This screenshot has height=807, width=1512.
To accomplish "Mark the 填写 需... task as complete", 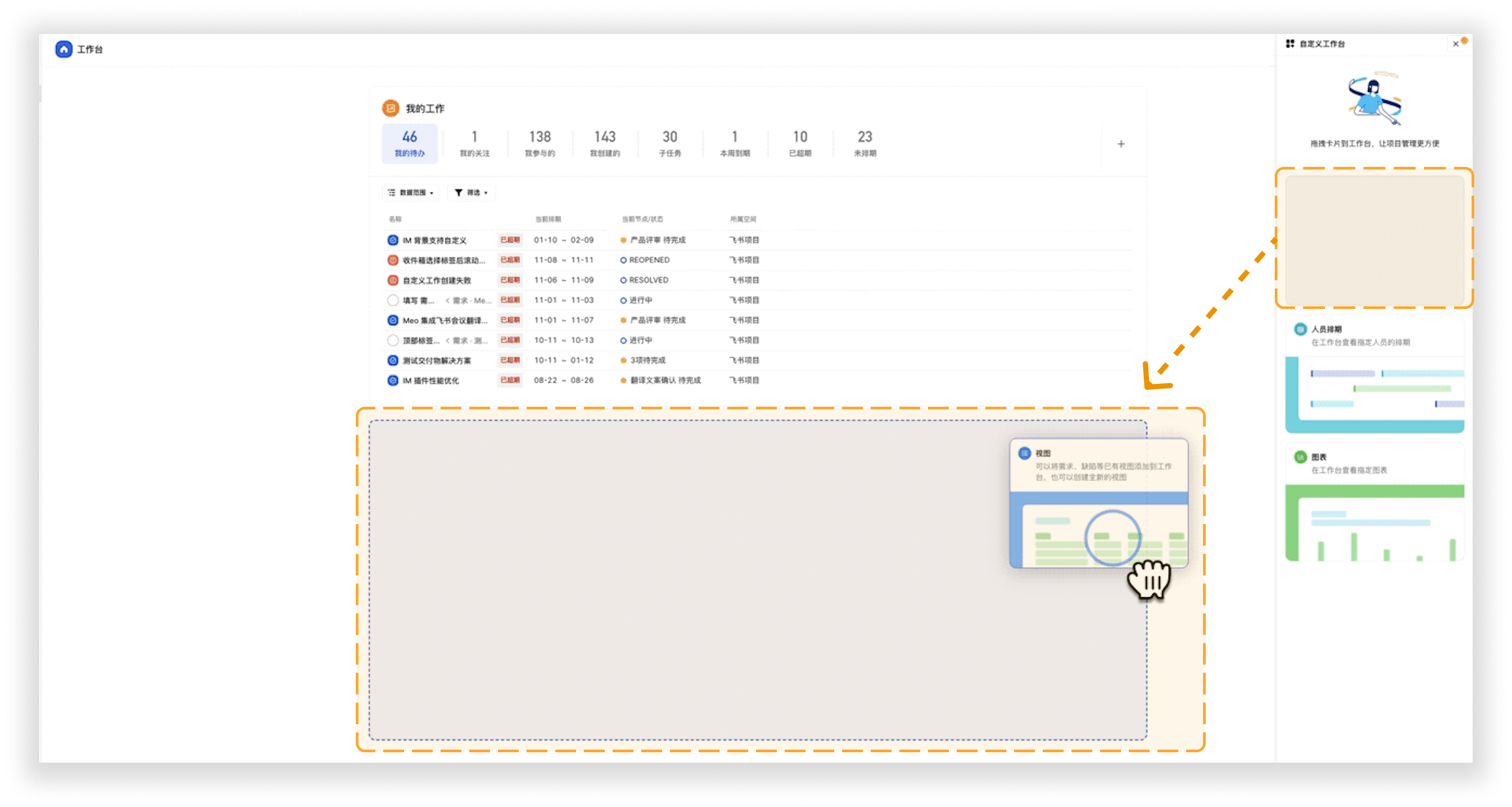I will 393,301.
